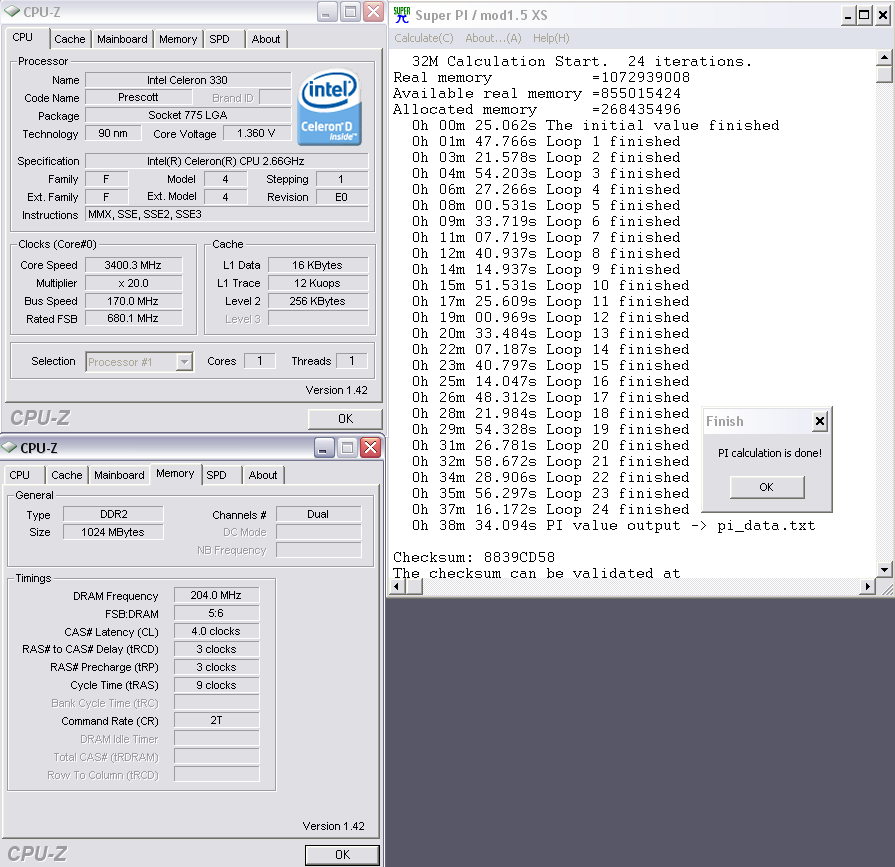Open About...(A) menu in Super PI
Viewport: 895px width, 867px height.
[x=493, y=38]
